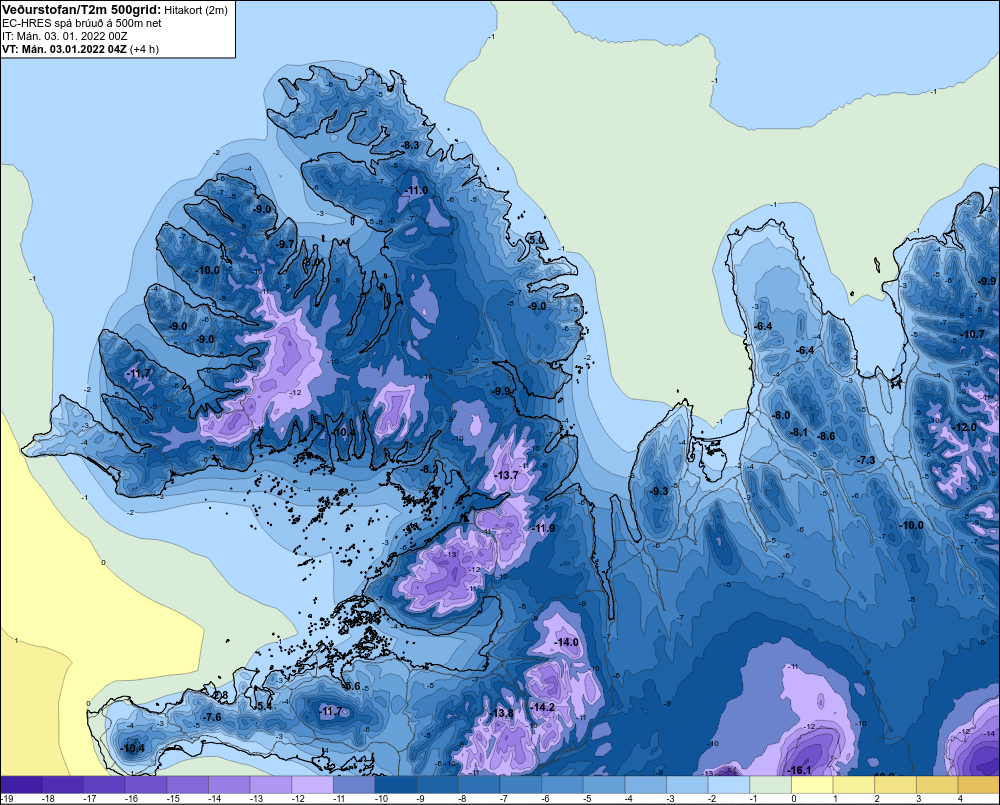
Task: Pick the -7 blue legend swatch
Action: 520,785
